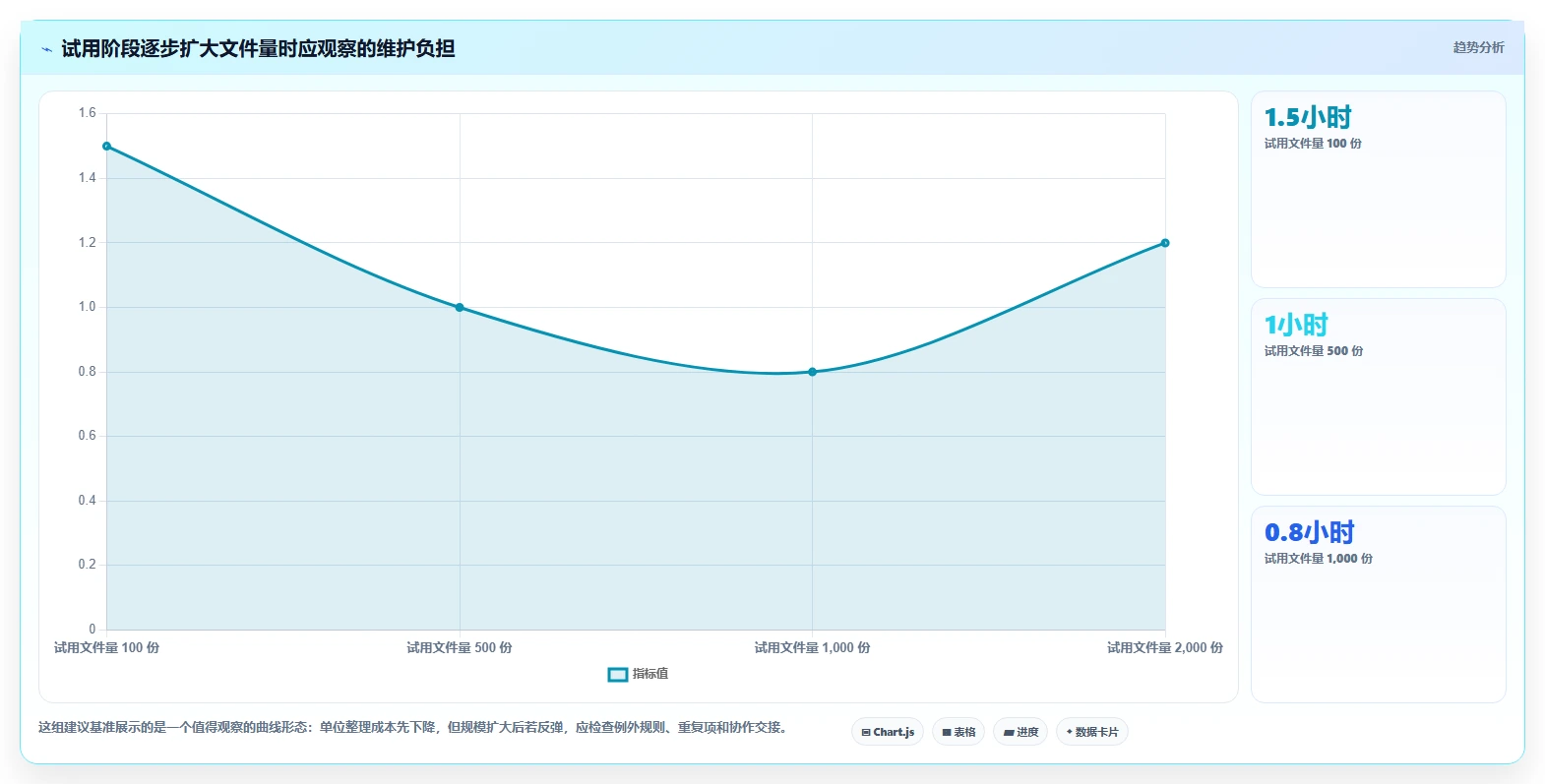Image resolution: width=1545 pixels, height=784 pixels.
Task: Select the 进度 chip
Action: (x=1020, y=732)
